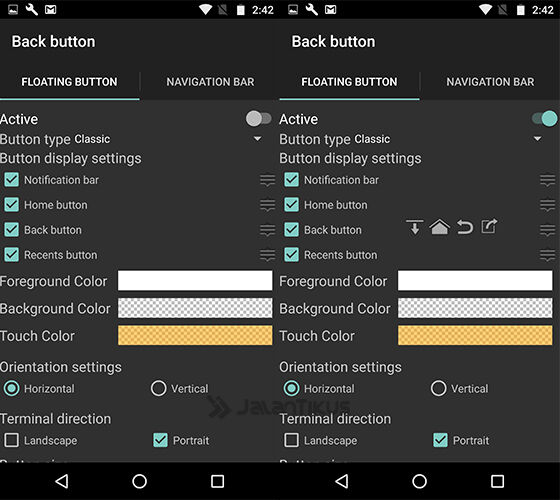Turn off the right screen's Active switch
560x500 pixels.
[x=544, y=119]
